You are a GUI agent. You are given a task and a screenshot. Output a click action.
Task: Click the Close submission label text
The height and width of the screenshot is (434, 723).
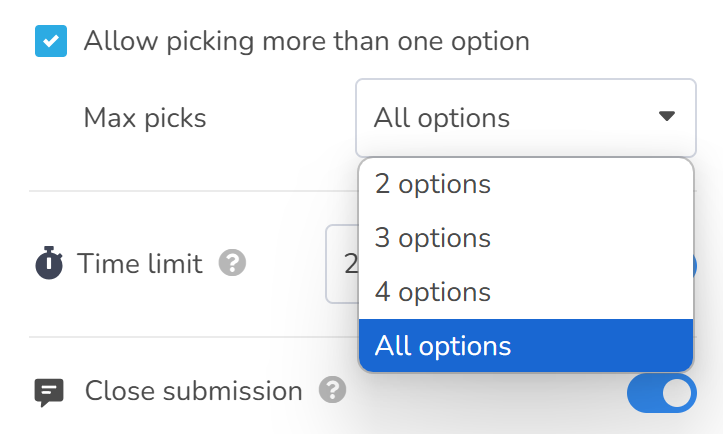coord(194,391)
